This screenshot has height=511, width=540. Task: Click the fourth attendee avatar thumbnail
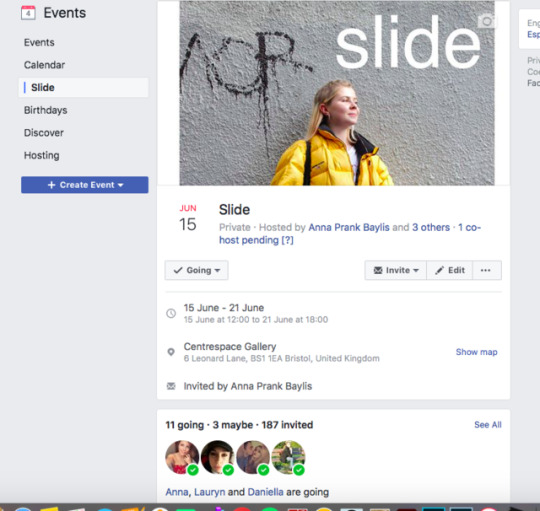[288, 457]
